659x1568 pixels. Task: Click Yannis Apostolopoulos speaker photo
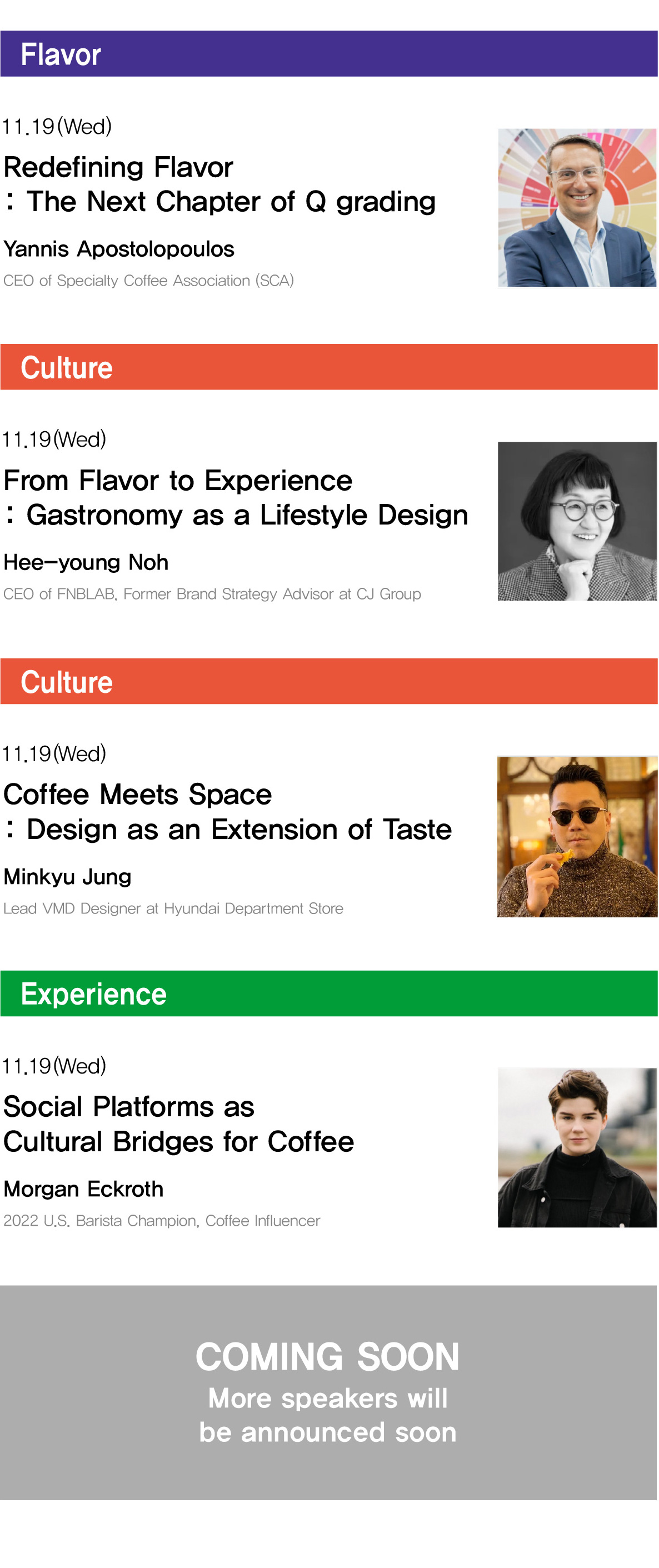tap(576, 208)
